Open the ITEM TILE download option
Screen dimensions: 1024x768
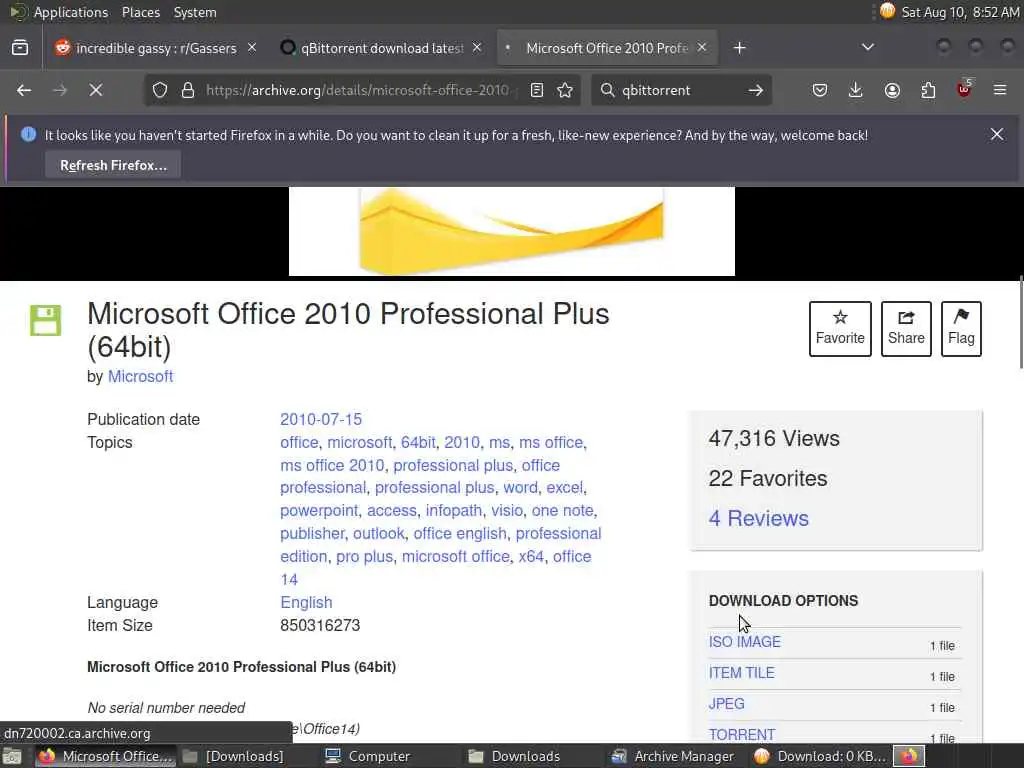[741, 673]
